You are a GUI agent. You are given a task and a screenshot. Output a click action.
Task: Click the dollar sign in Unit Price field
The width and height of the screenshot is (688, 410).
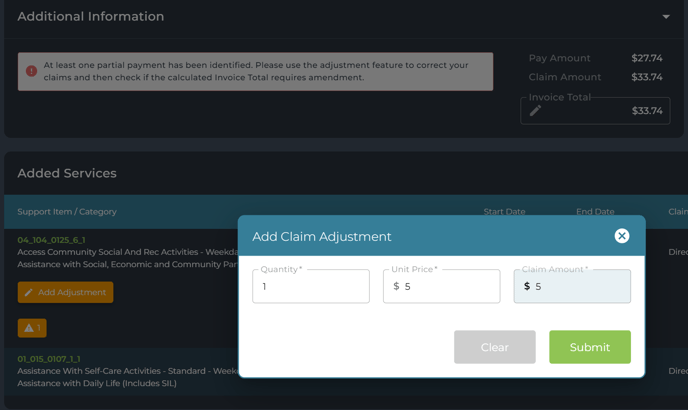396,287
